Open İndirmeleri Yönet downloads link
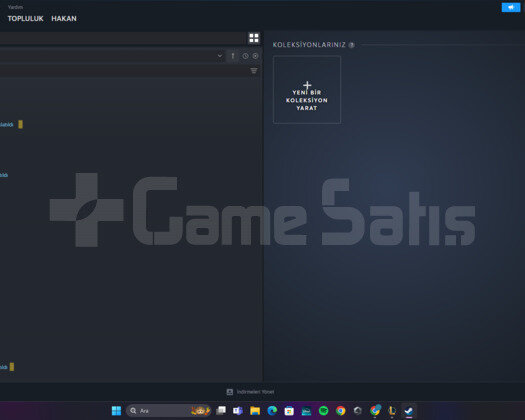This screenshot has height=420, width=525. [251, 392]
